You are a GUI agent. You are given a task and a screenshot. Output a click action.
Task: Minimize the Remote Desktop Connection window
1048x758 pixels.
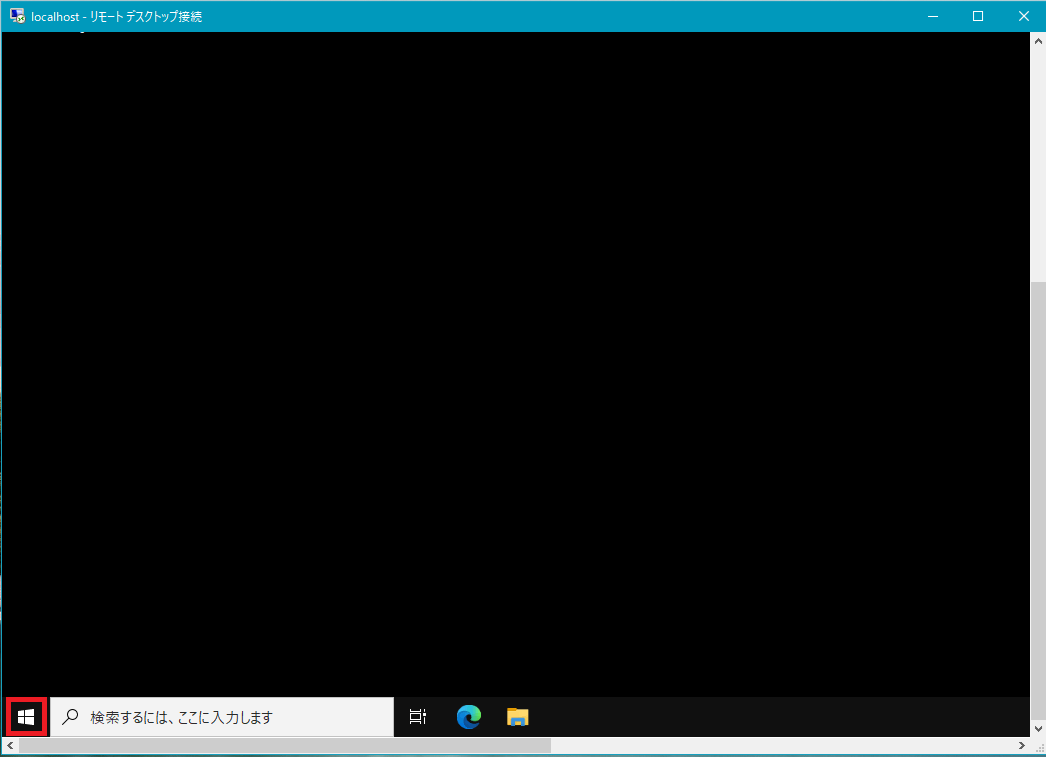(932, 16)
